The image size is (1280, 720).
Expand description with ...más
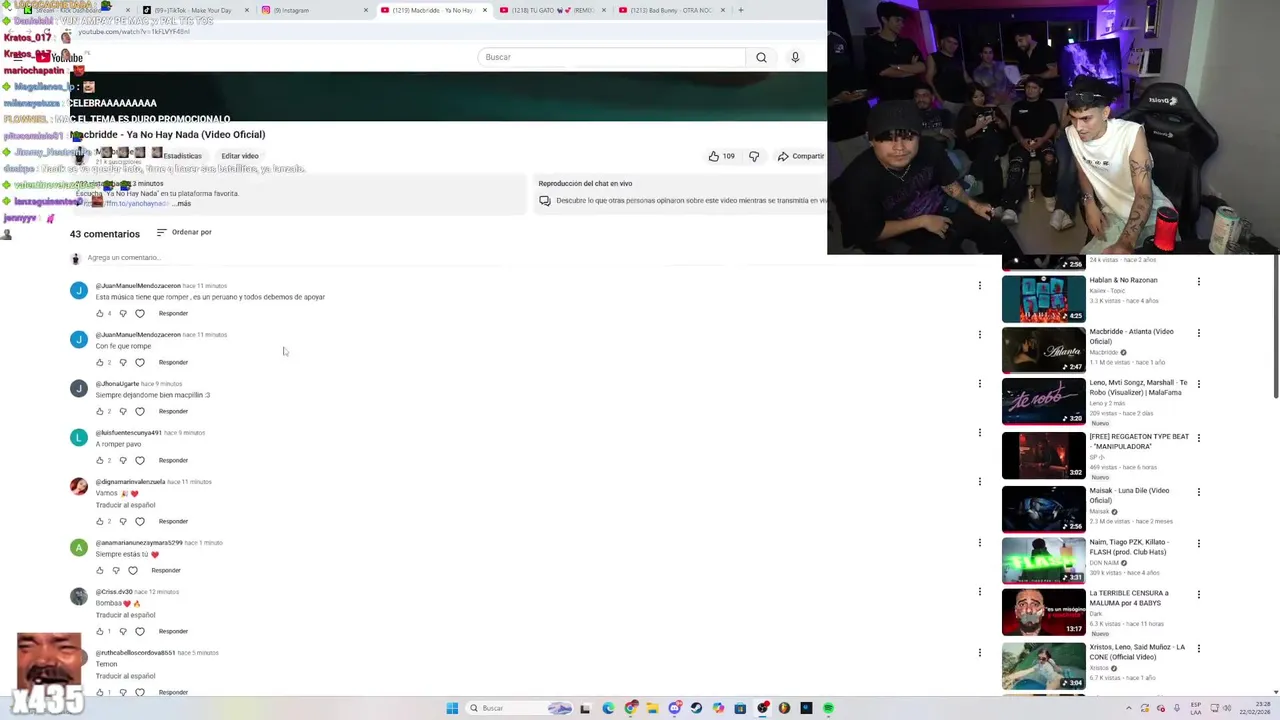pos(181,203)
